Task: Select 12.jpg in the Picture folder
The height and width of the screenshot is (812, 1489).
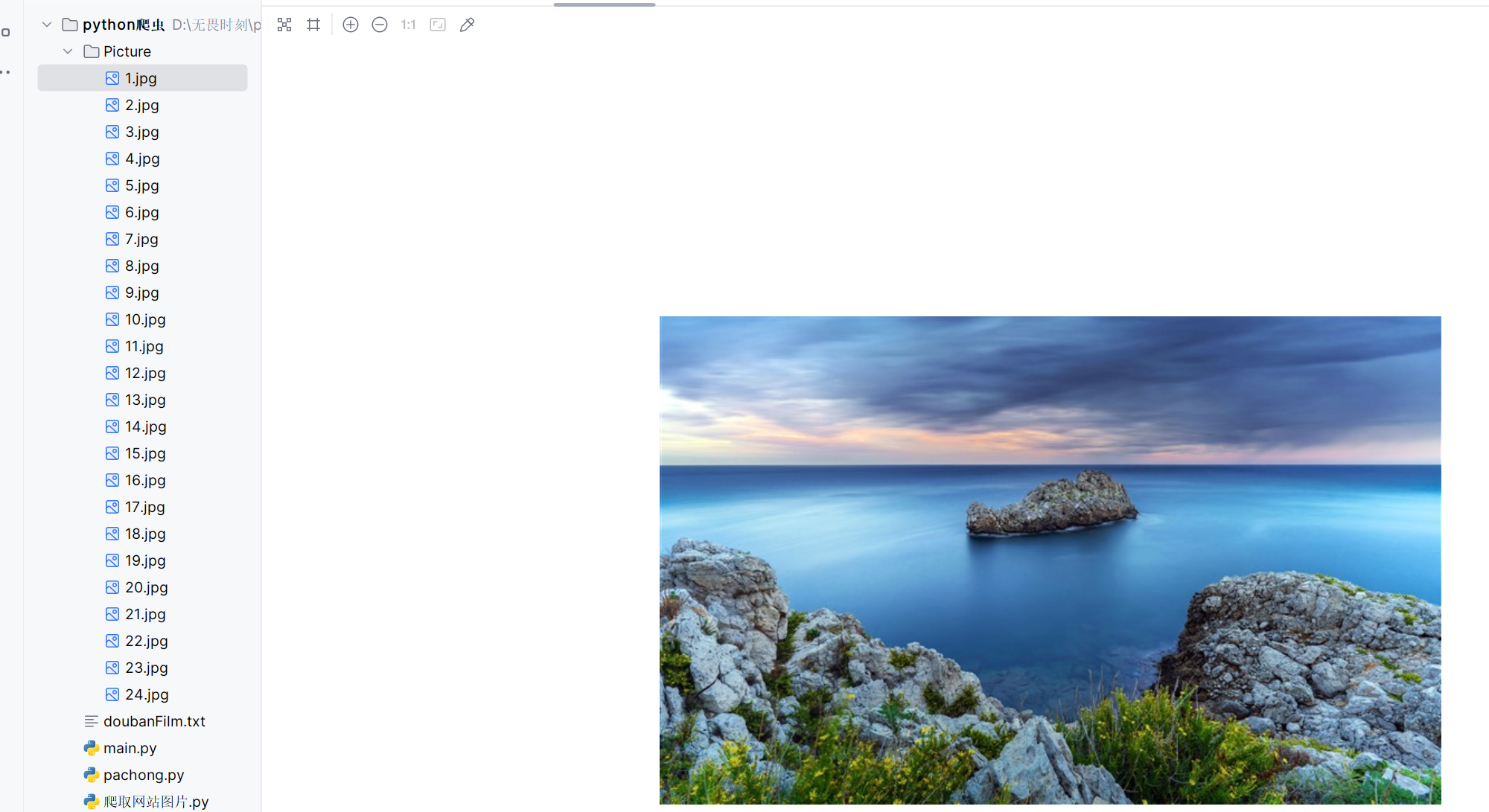Action: (144, 373)
